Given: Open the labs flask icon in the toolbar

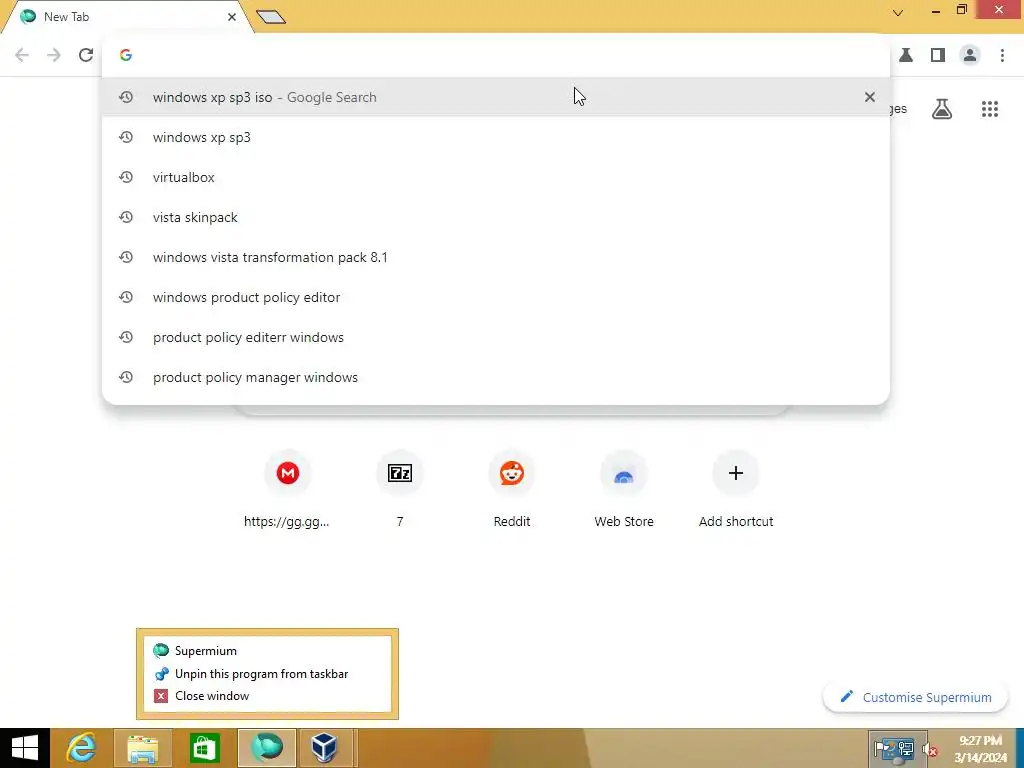Looking at the screenshot, I should click(906, 56).
